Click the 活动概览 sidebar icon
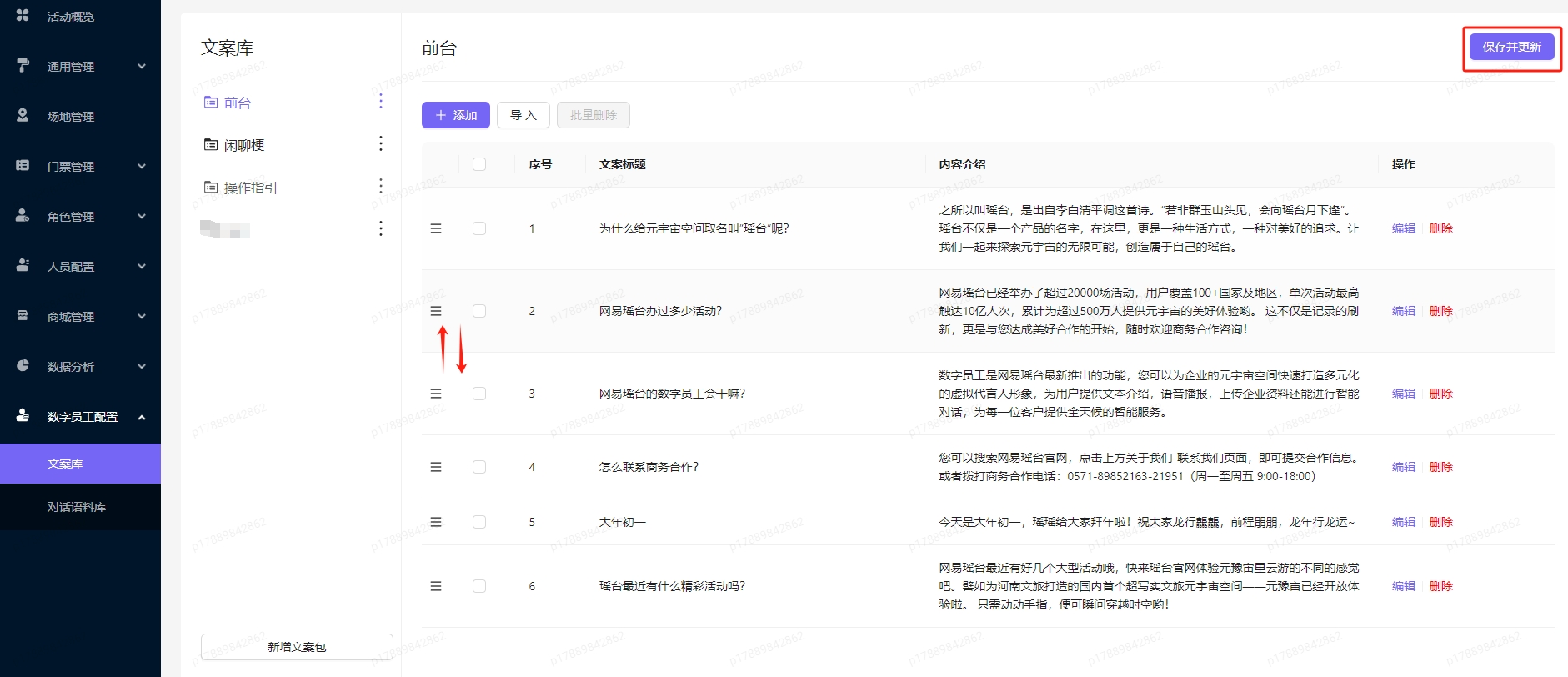The image size is (1568, 677). click(23, 15)
